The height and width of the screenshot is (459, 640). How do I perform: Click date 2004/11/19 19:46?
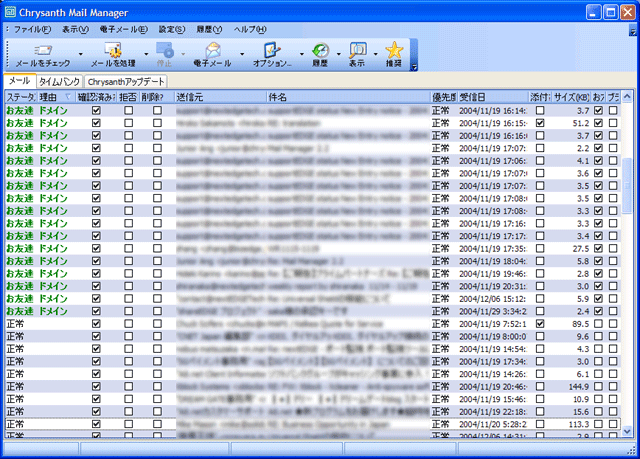(493, 274)
